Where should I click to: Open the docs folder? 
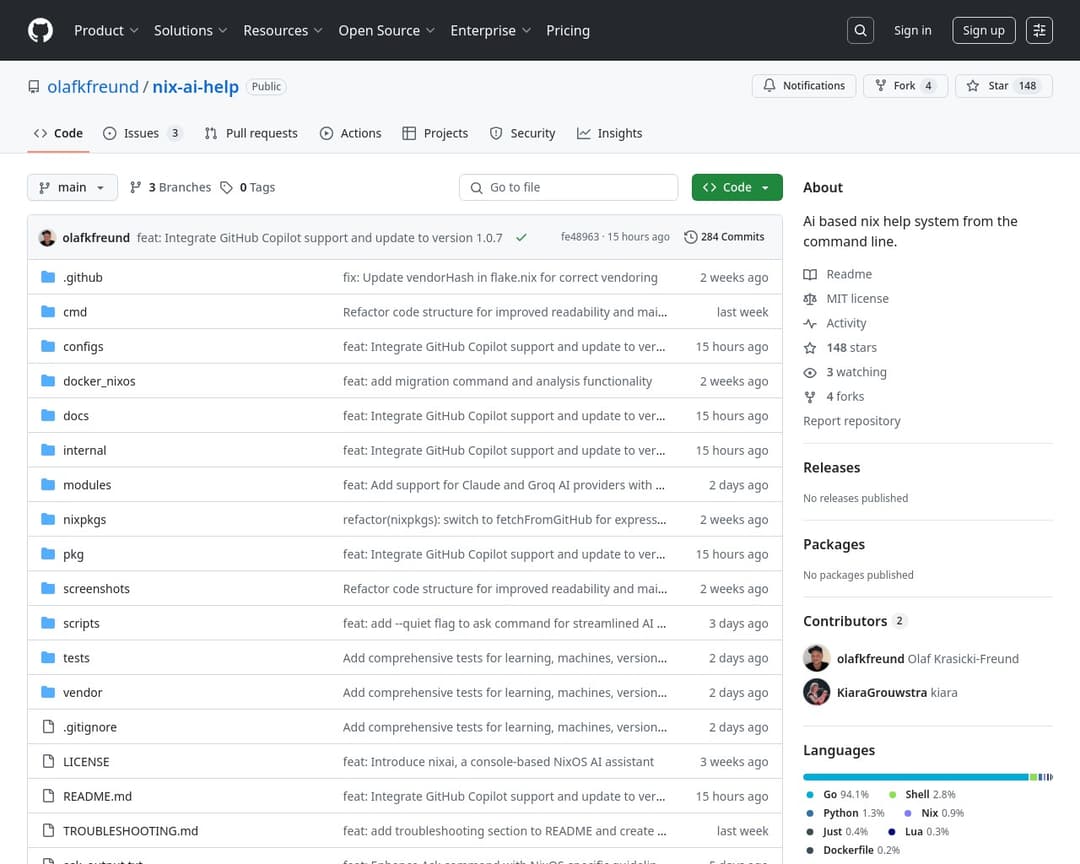(76, 415)
